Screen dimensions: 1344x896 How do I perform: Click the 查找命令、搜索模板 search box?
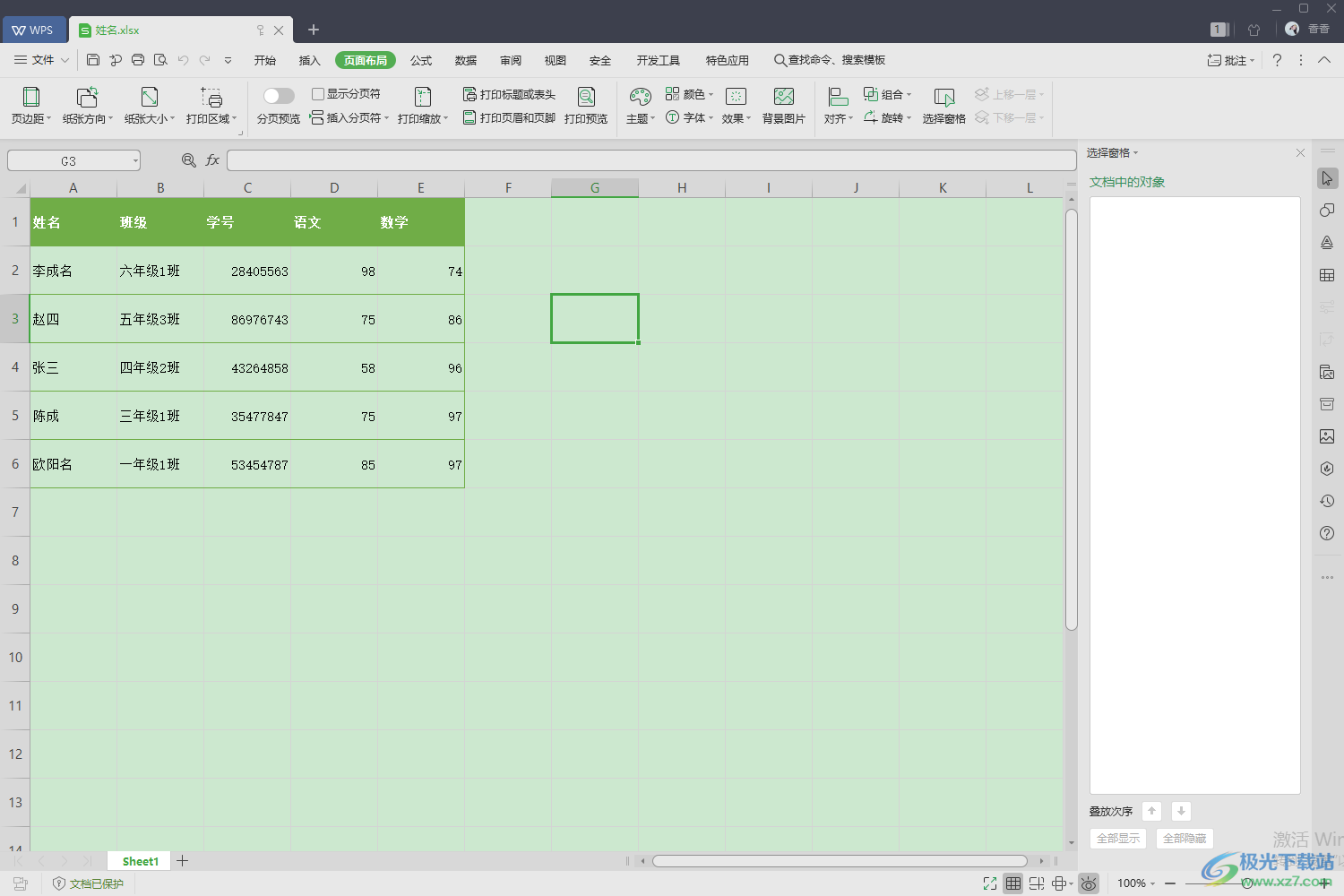(x=830, y=60)
